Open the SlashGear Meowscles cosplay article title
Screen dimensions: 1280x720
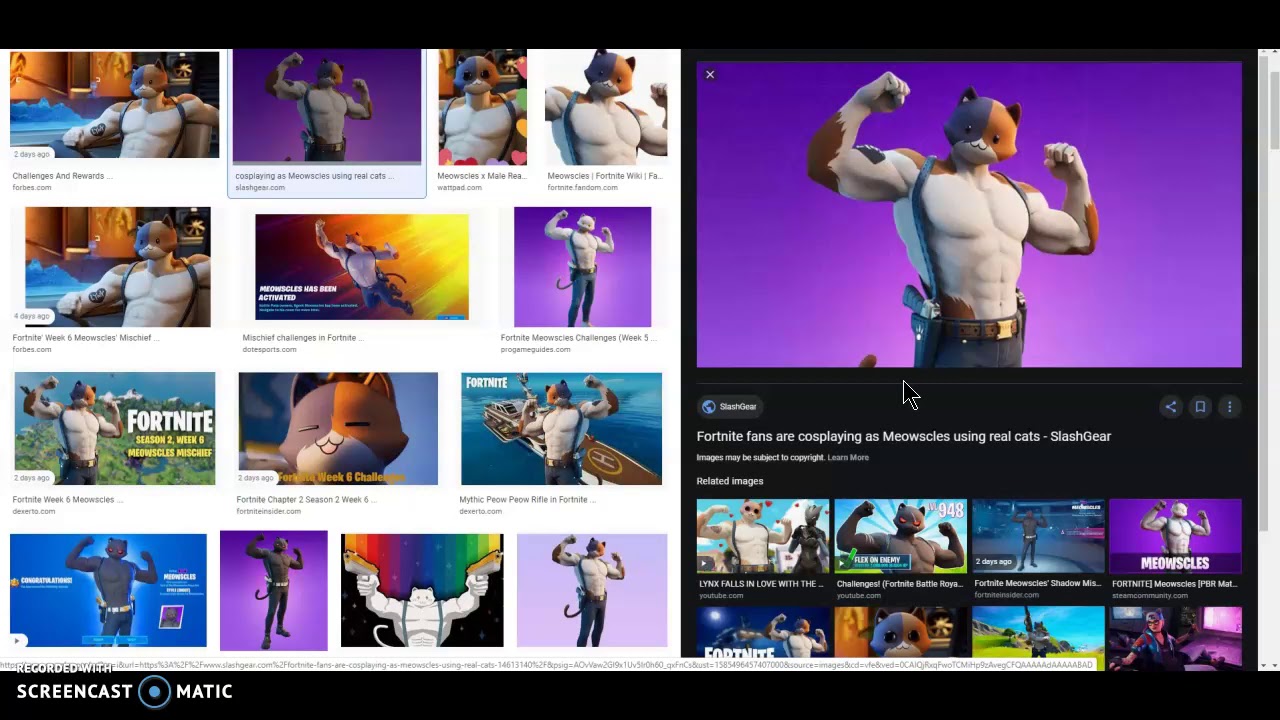click(x=903, y=436)
